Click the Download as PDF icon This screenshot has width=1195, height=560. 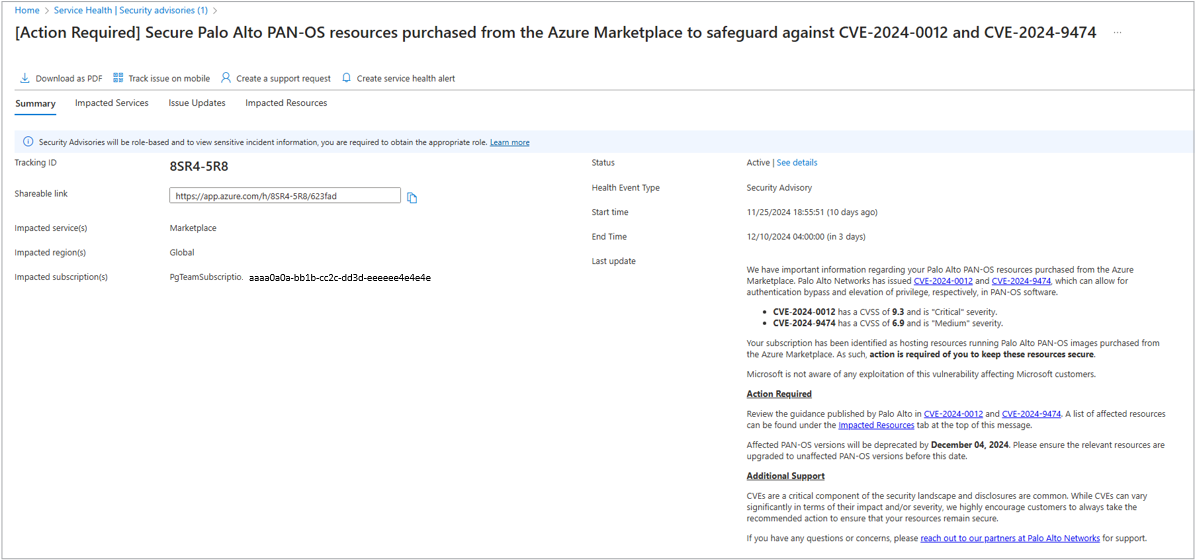tap(24, 78)
